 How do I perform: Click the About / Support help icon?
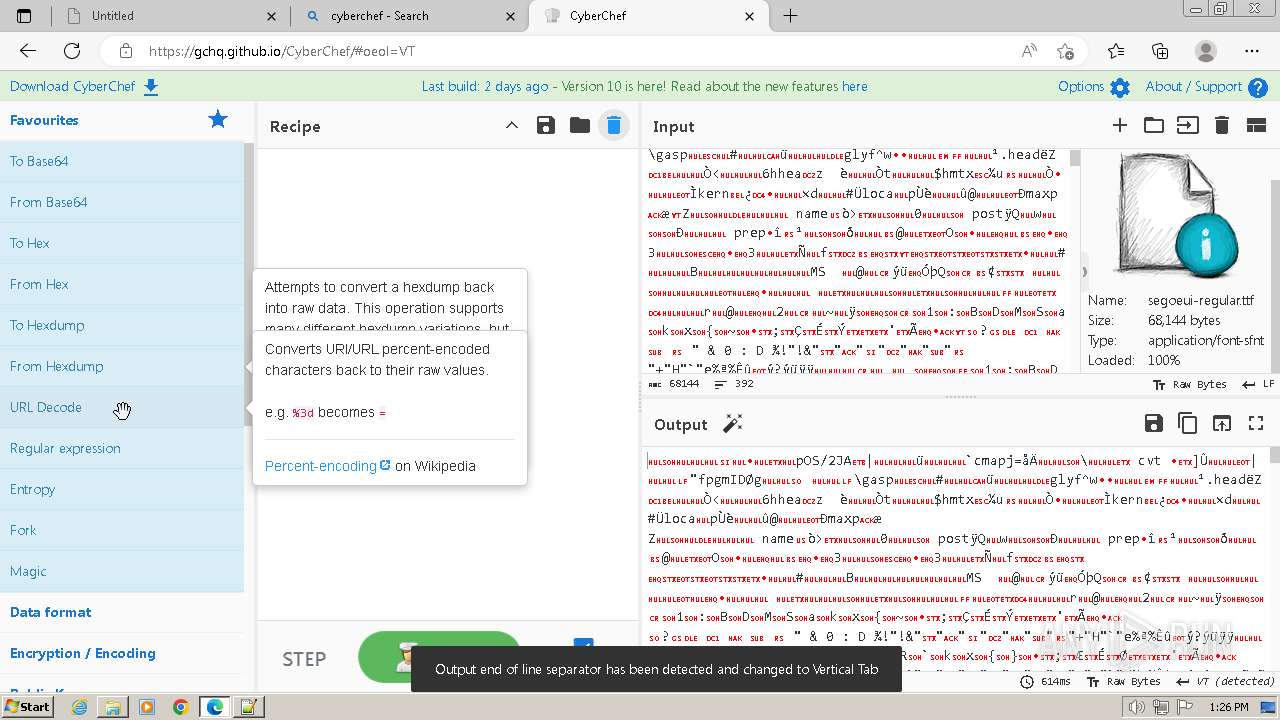pyautogui.click(x=1258, y=87)
